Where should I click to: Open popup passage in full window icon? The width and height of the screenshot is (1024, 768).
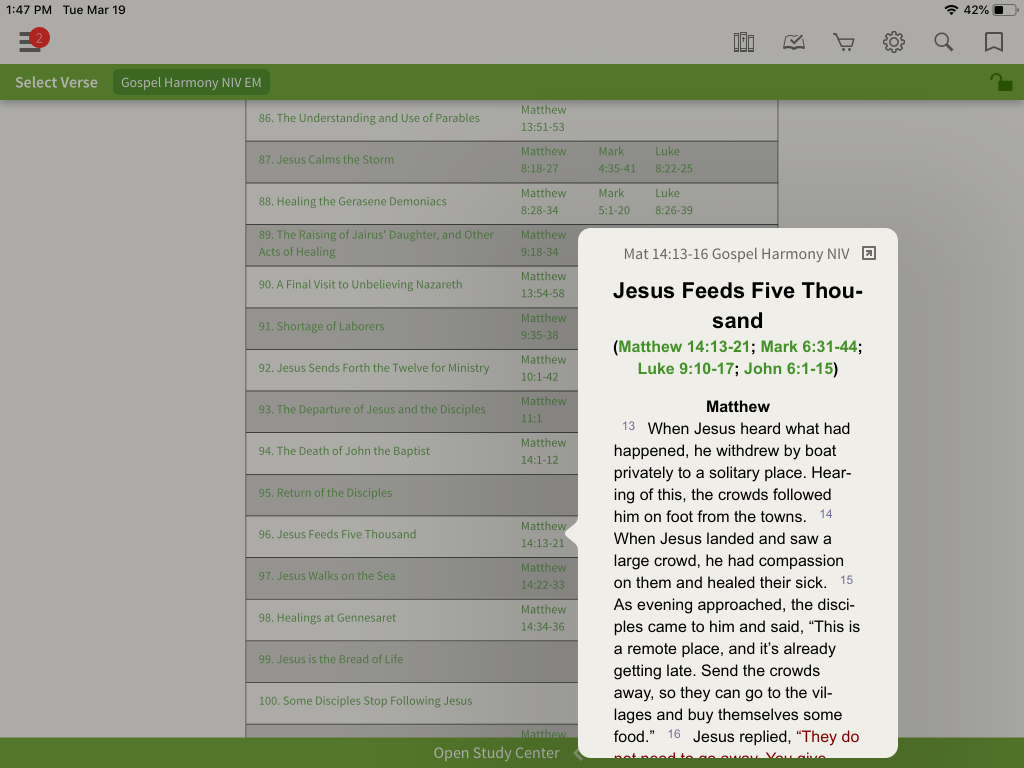(x=869, y=253)
